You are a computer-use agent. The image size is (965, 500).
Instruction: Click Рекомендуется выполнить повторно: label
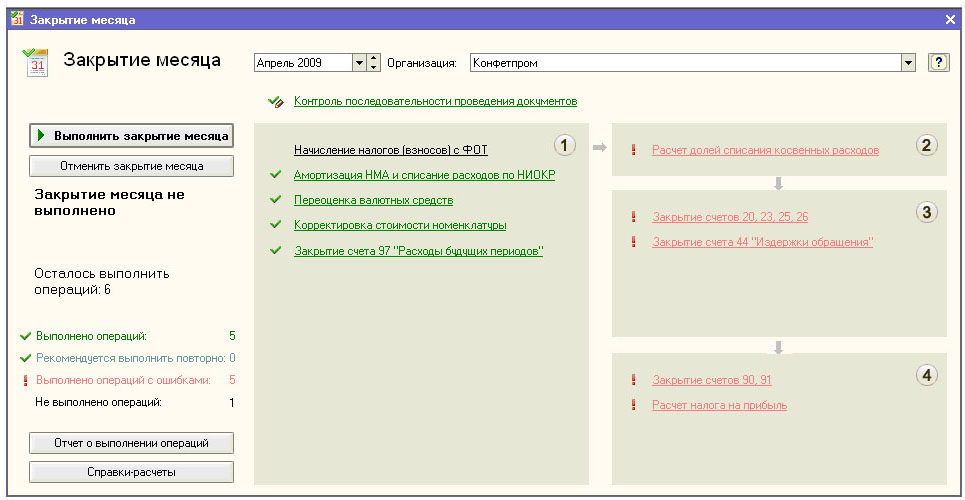point(130,358)
